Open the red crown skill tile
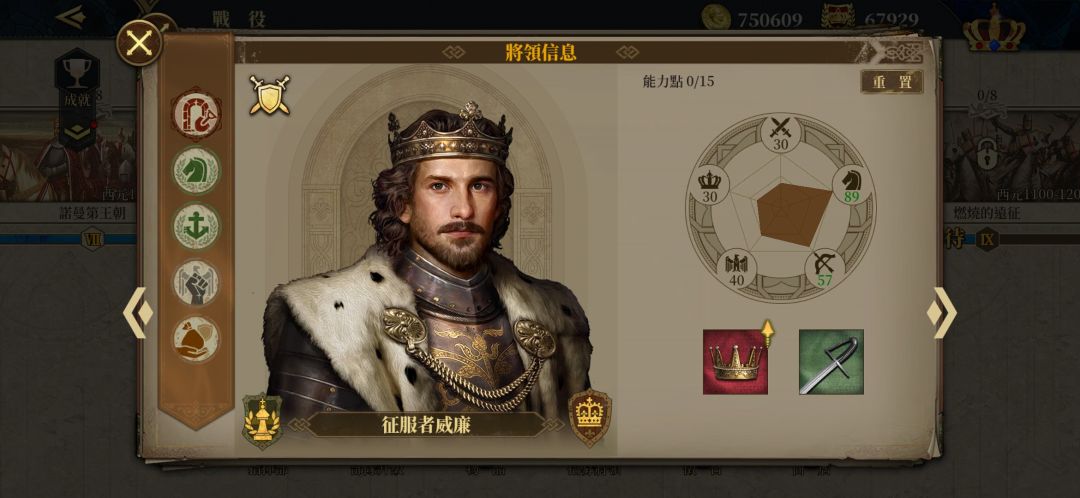 point(735,362)
